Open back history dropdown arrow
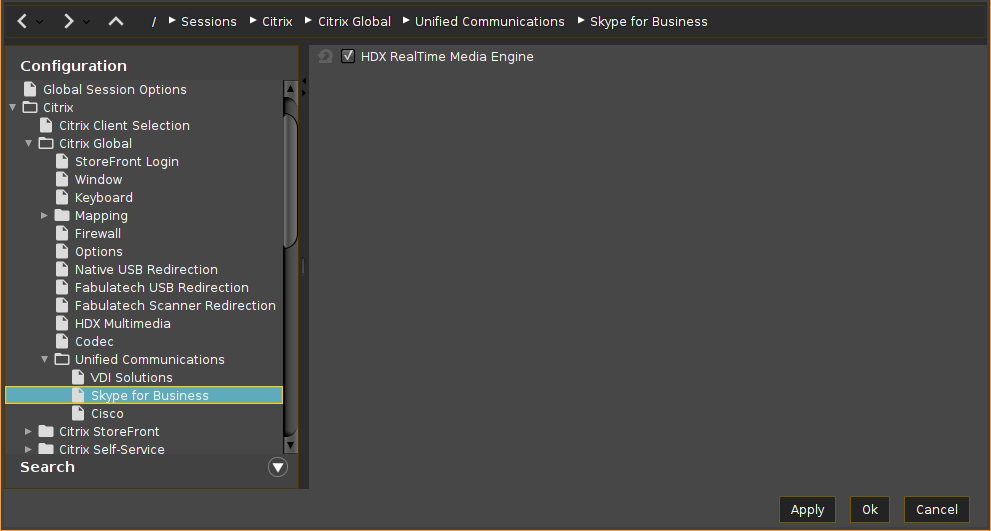The width and height of the screenshot is (991, 531). [40, 22]
